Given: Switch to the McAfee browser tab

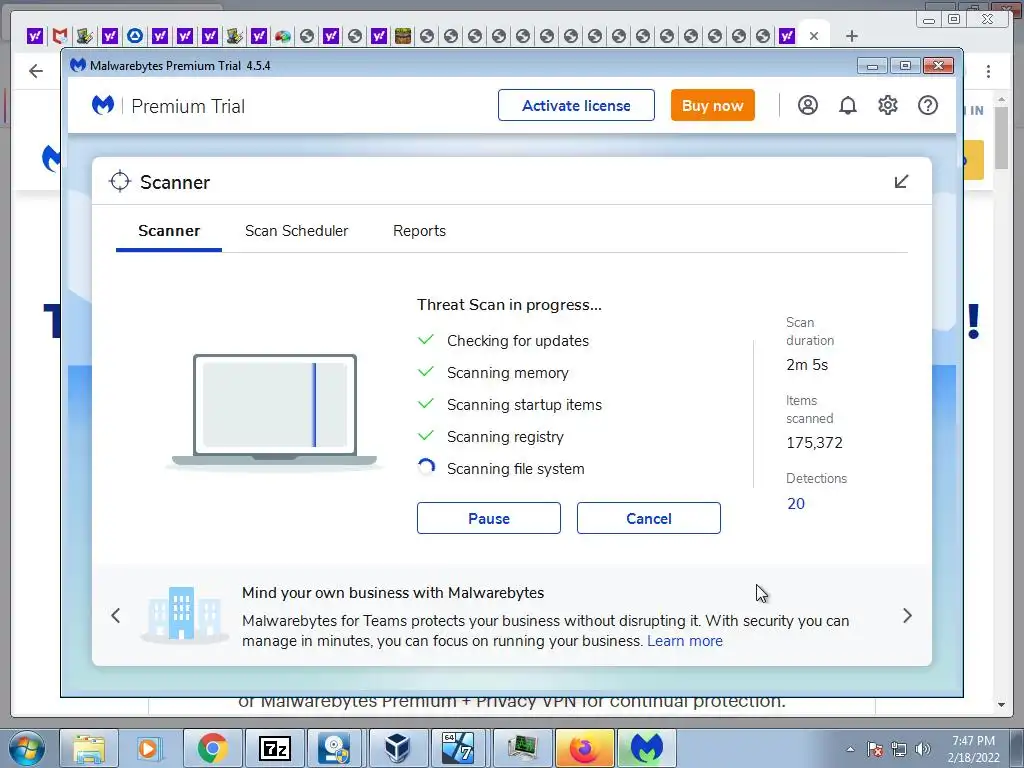Looking at the screenshot, I should pyautogui.click(x=60, y=36).
